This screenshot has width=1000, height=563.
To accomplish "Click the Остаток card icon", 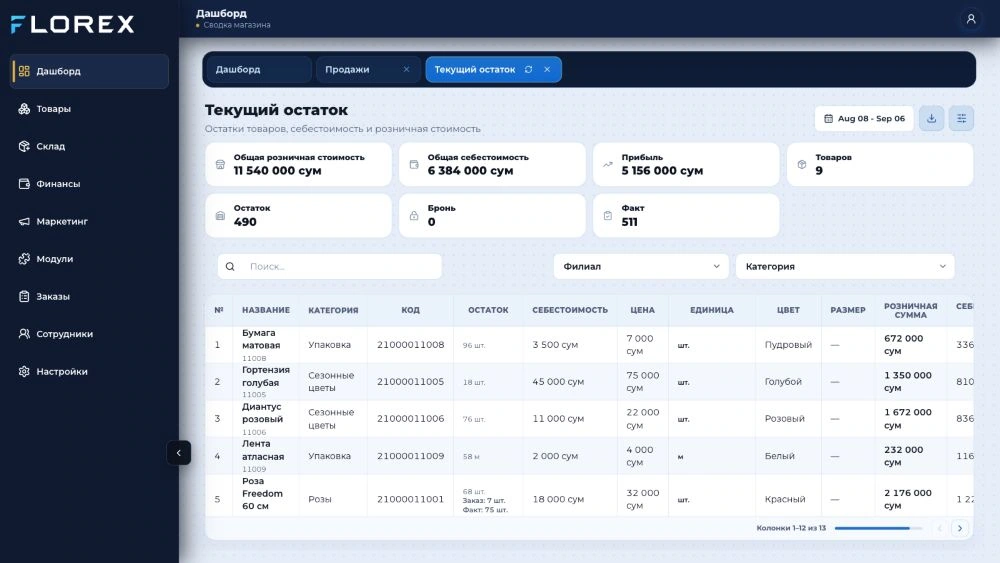I will pos(220,216).
